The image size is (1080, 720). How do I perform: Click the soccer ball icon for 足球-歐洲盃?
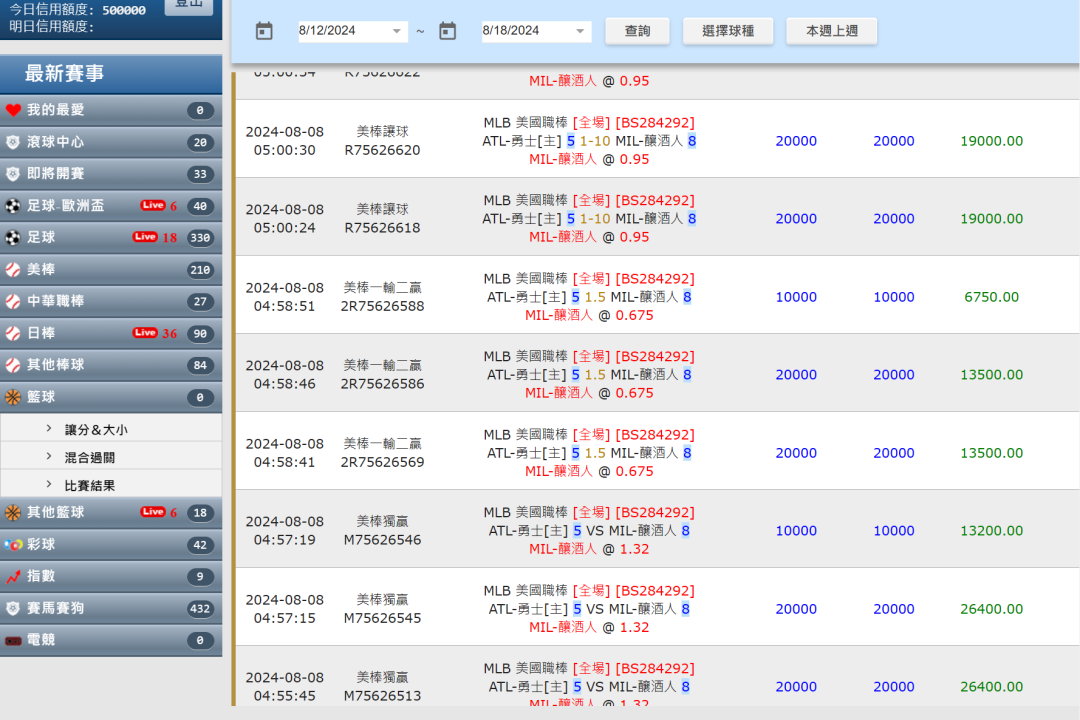pos(13,206)
